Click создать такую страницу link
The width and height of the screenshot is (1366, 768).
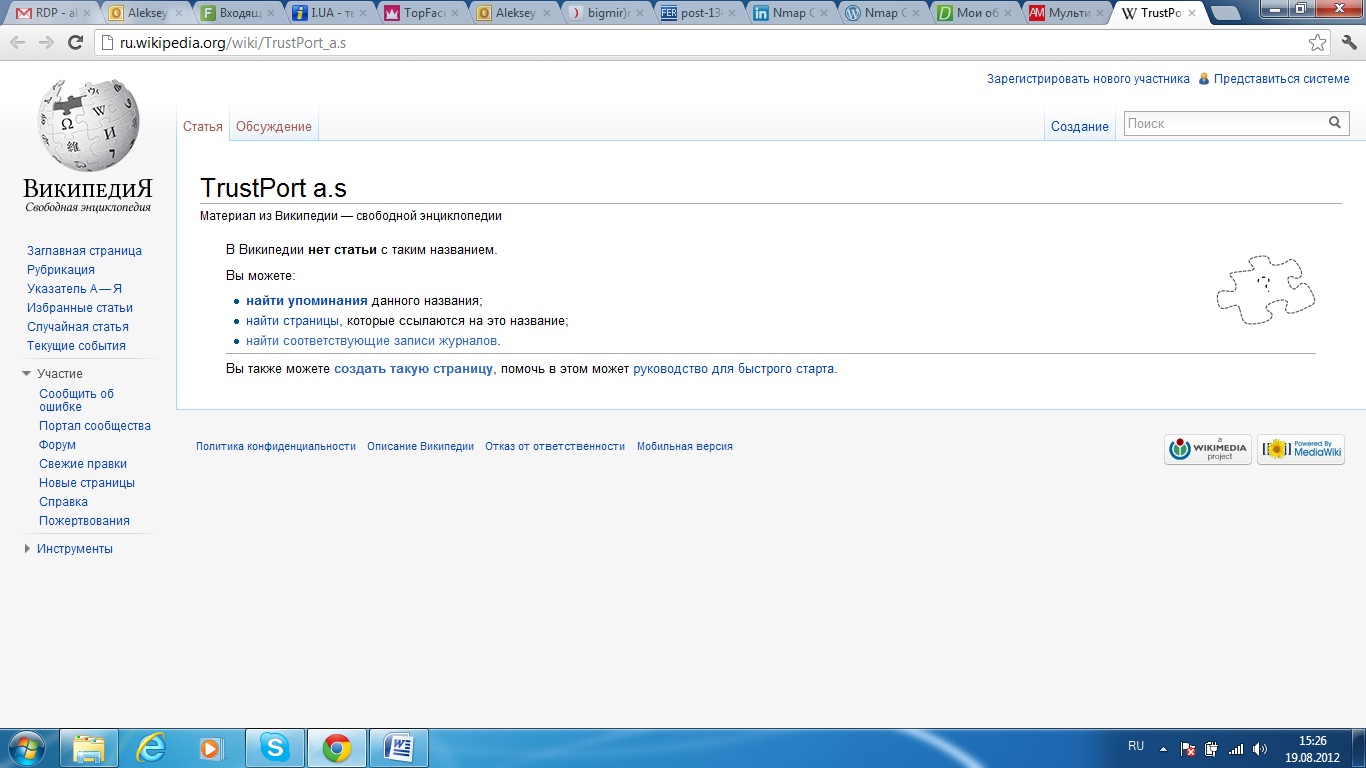click(x=413, y=369)
